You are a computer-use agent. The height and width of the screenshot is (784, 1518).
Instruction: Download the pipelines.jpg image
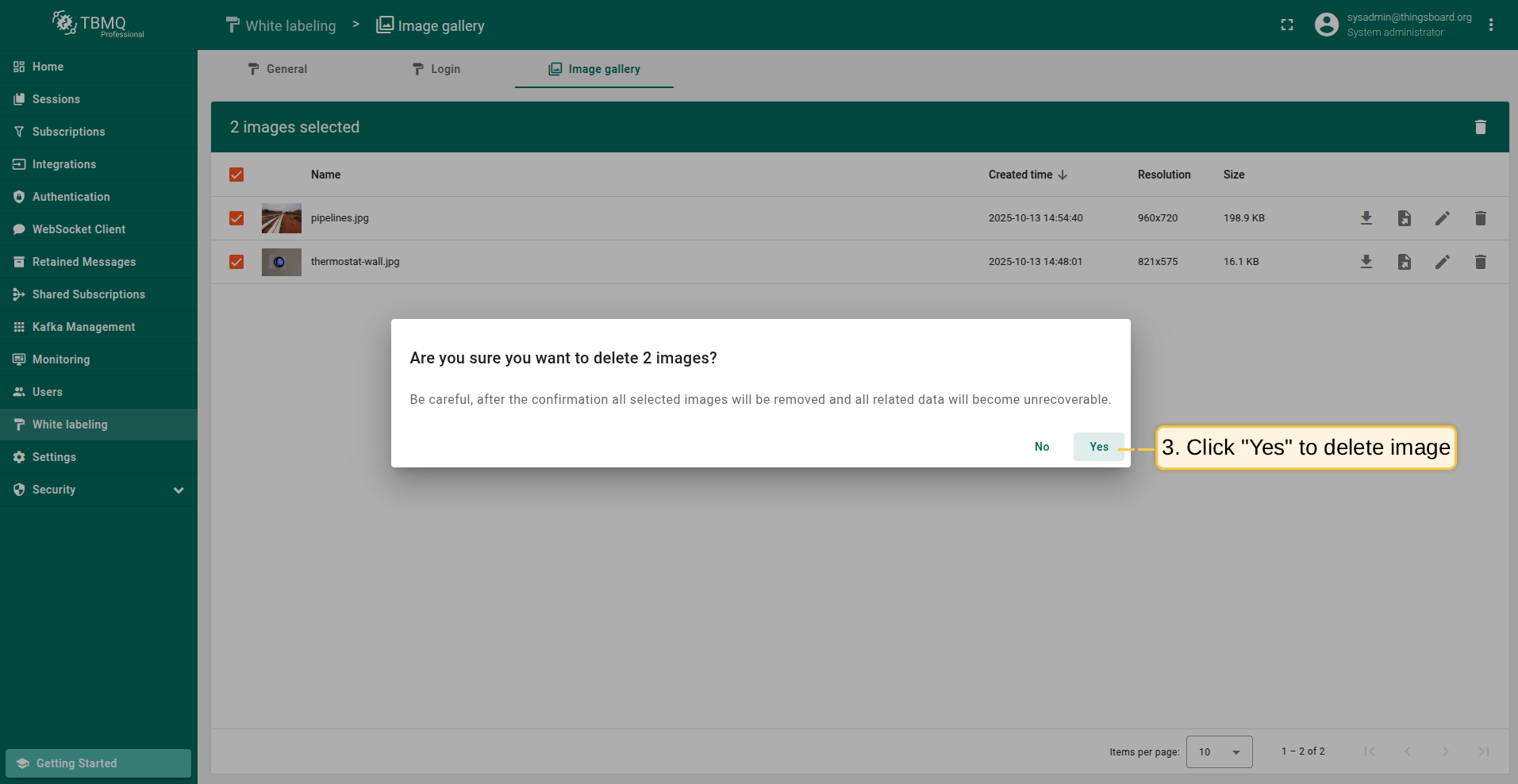tap(1366, 218)
